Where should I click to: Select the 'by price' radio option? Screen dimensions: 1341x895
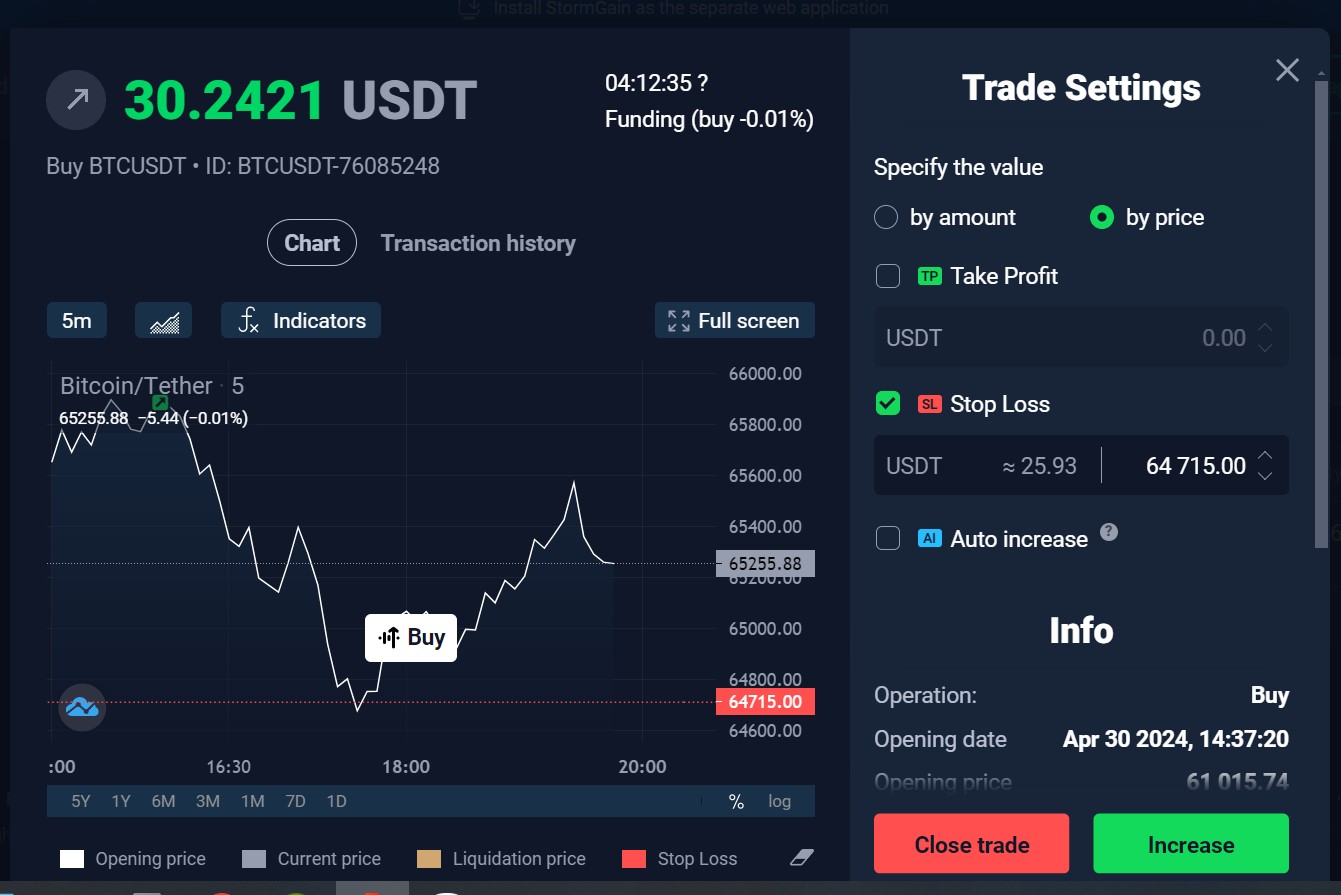(1102, 217)
